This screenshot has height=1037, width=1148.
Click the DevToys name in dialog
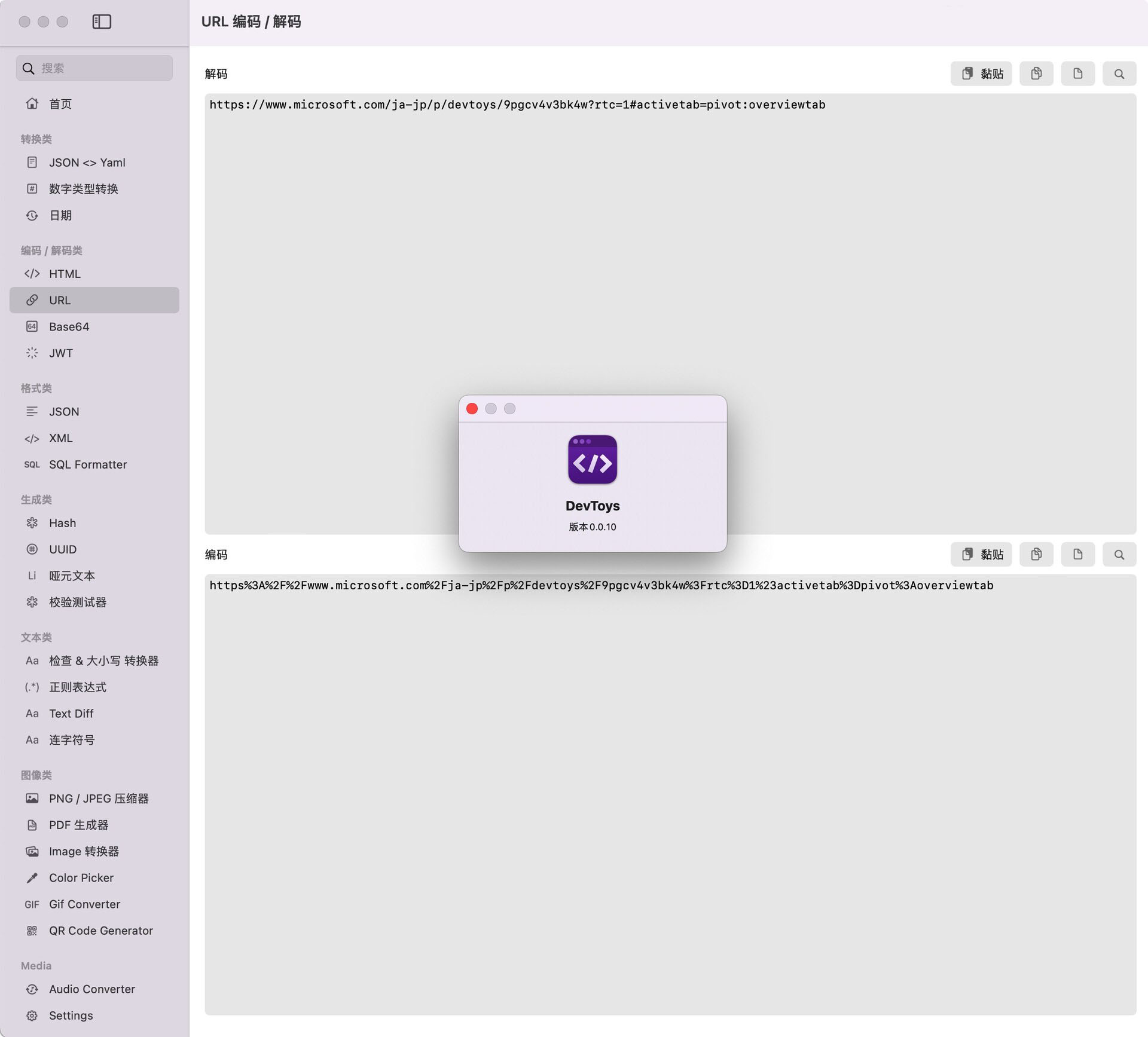tap(593, 506)
